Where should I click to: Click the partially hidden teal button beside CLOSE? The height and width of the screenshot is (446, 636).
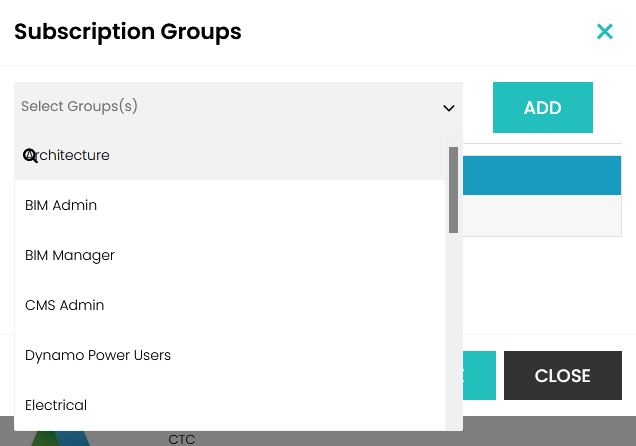[480, 376]
